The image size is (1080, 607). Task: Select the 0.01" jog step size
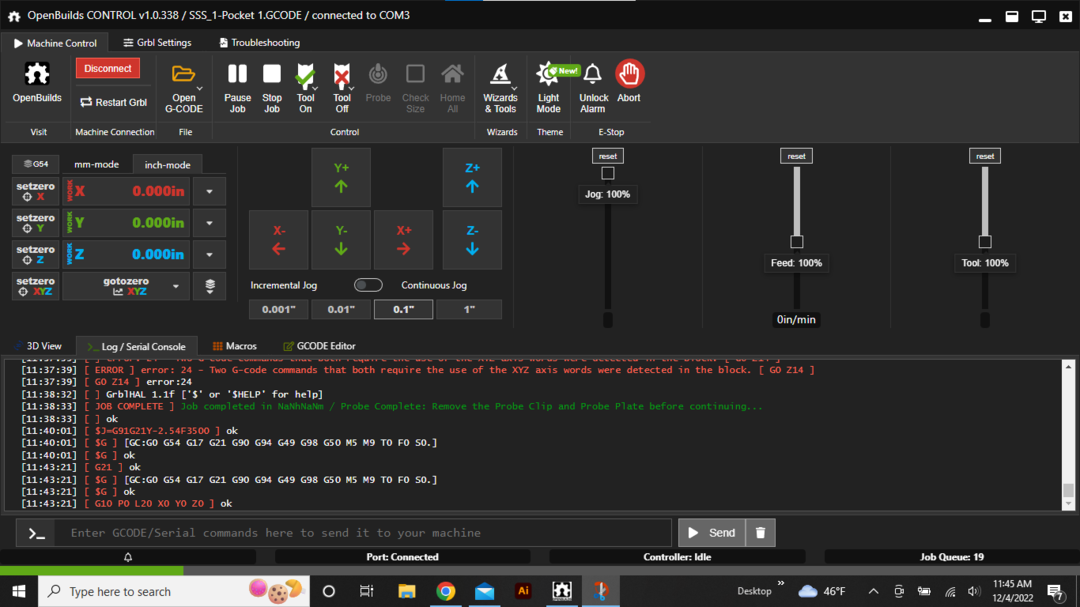coord(341,310)
